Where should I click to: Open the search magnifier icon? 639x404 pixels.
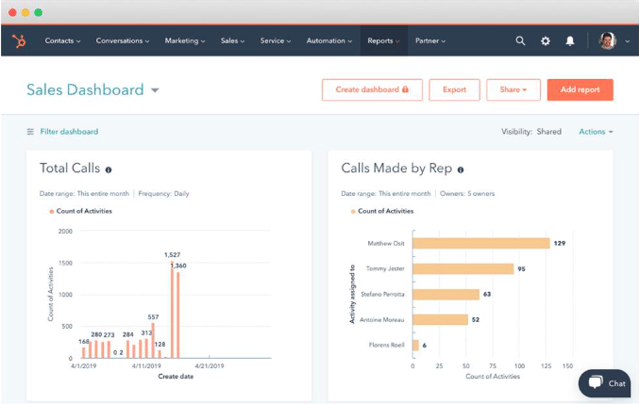pos(520,41)
